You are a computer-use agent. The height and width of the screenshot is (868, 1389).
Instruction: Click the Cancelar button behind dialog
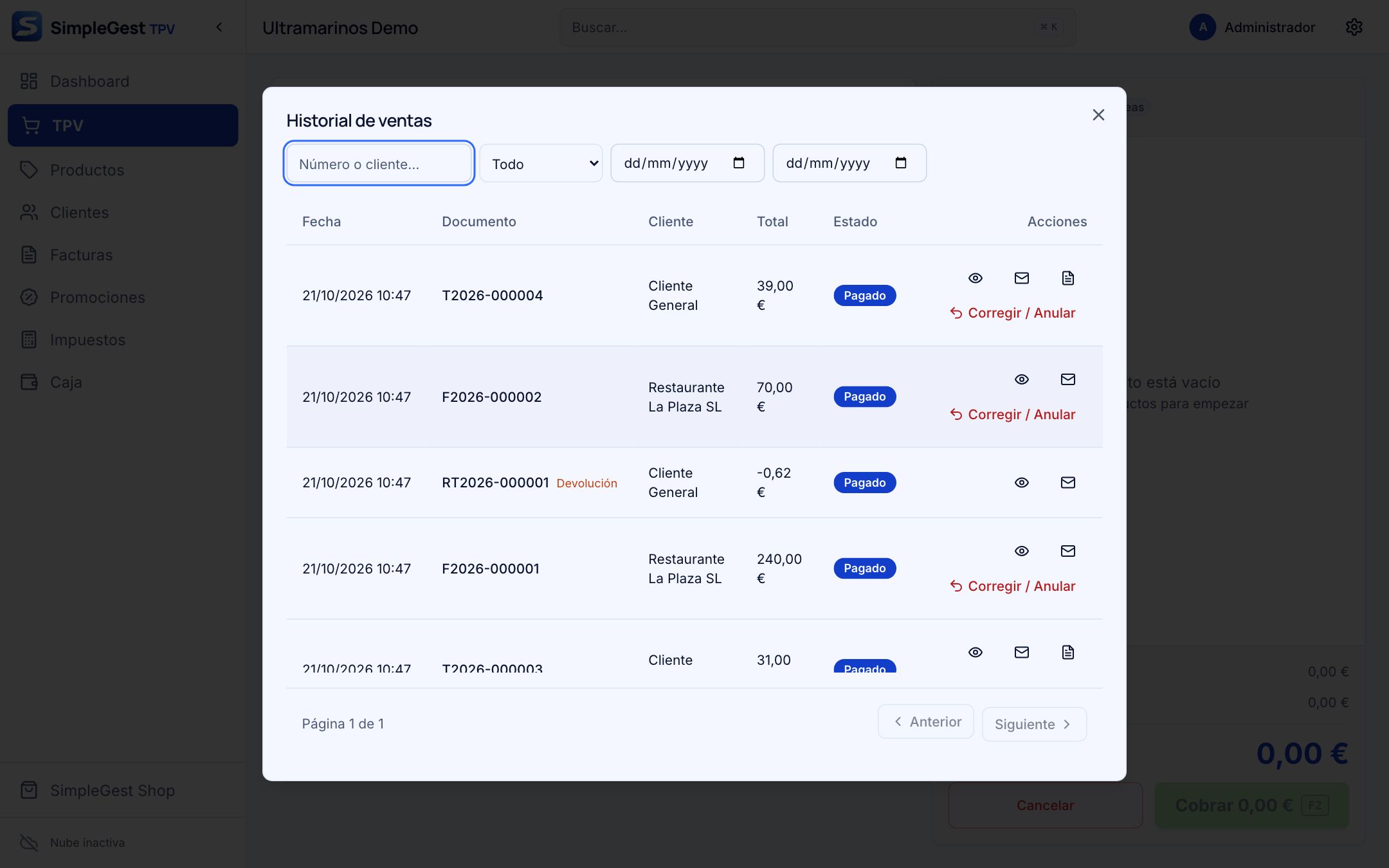click(x=1045, y=805)
